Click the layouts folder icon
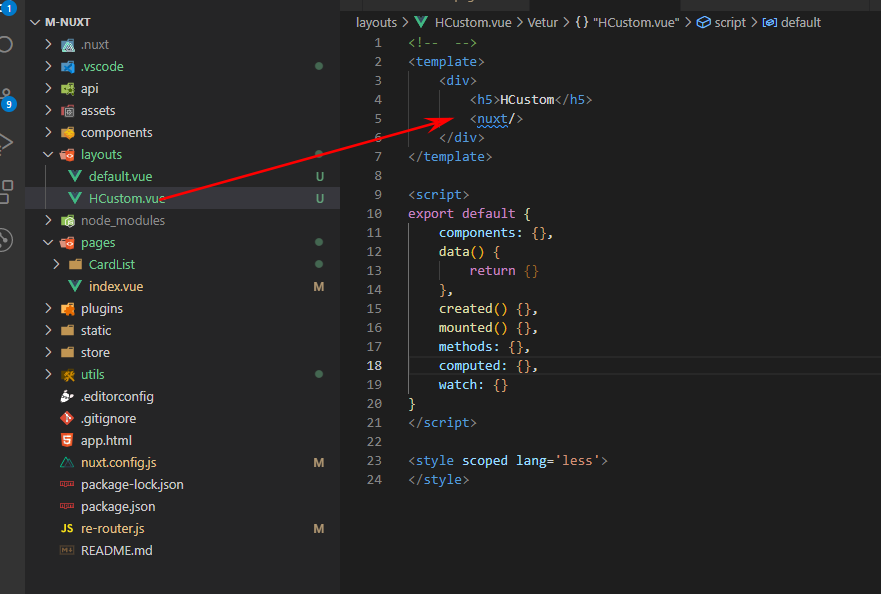 point(67,155)
